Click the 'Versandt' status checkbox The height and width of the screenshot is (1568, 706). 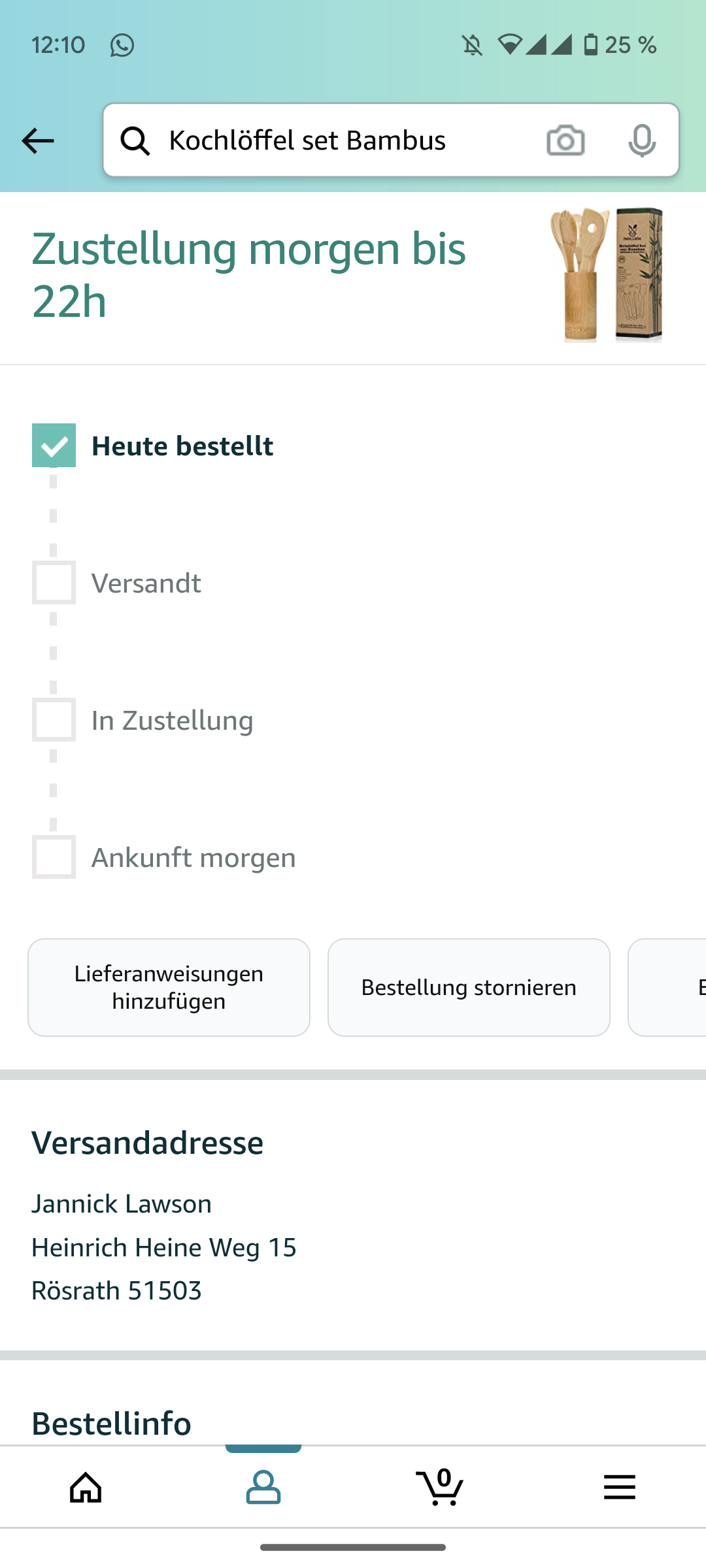point(54,583)
